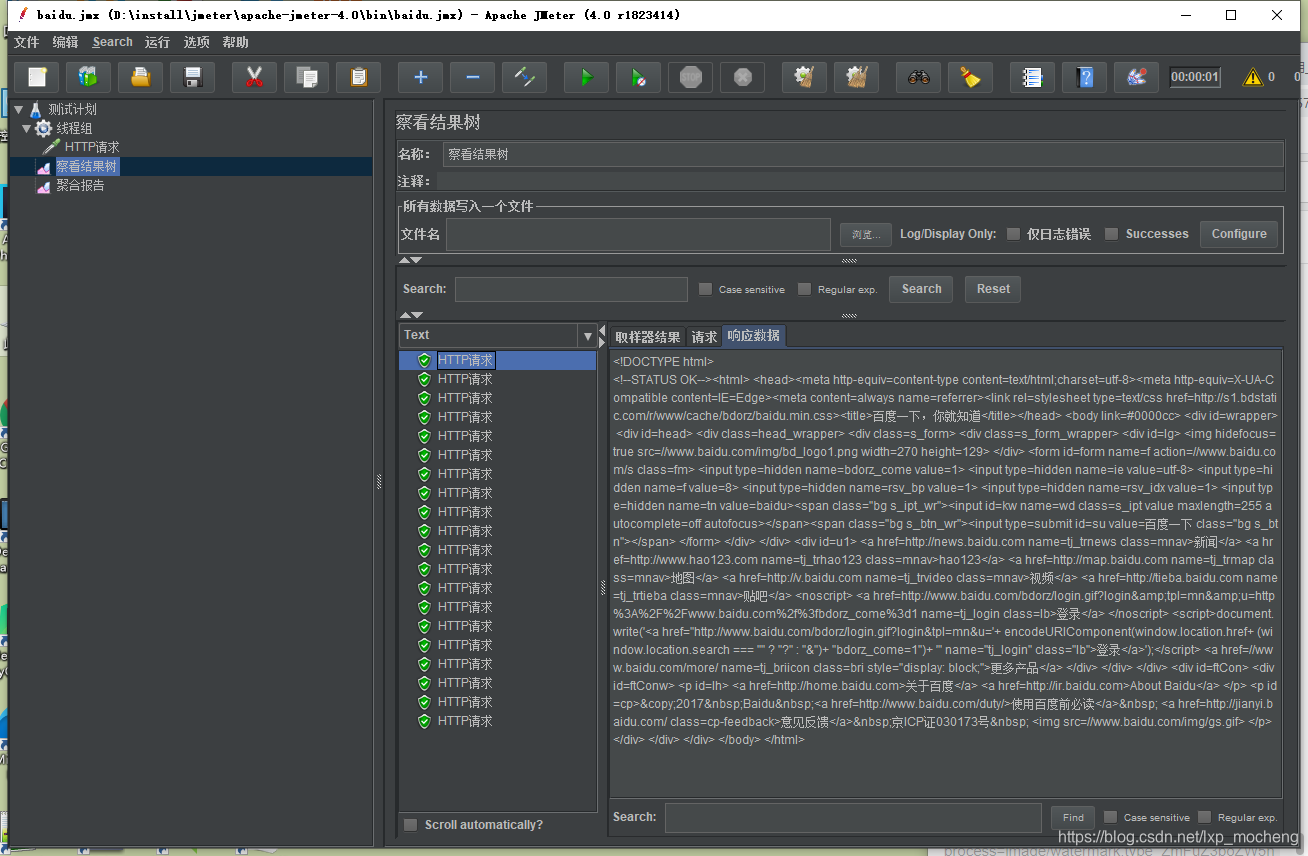Focus the 文件名 filename field

click(x=638, y=234)
